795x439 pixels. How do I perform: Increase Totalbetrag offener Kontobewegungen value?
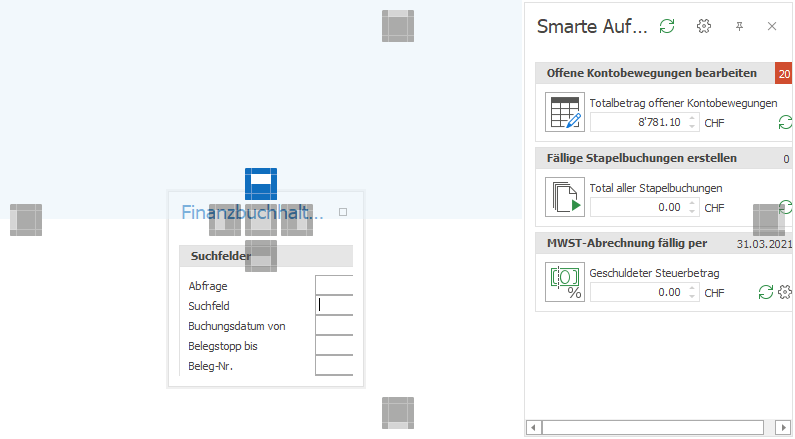(692, 118)
